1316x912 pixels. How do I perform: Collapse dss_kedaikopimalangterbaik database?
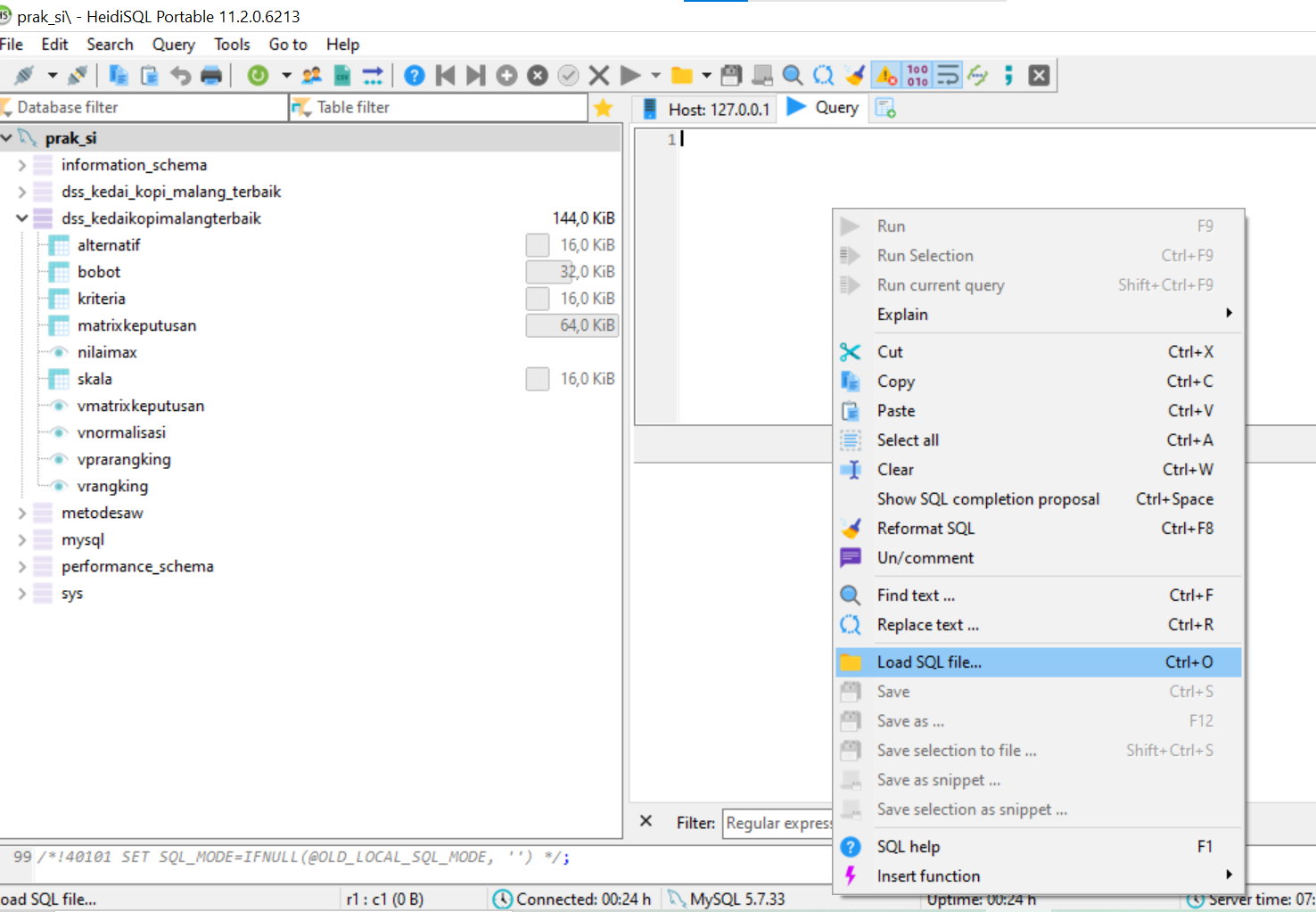coord(22,218)
